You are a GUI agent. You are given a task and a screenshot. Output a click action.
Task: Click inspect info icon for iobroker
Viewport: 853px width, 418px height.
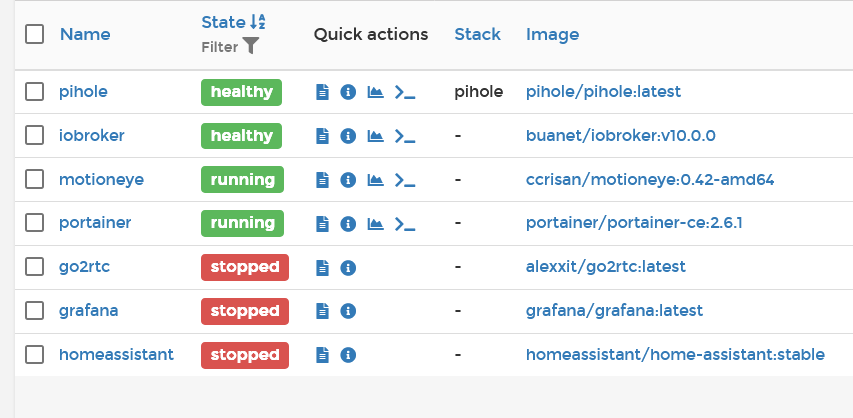coord(348,136)
